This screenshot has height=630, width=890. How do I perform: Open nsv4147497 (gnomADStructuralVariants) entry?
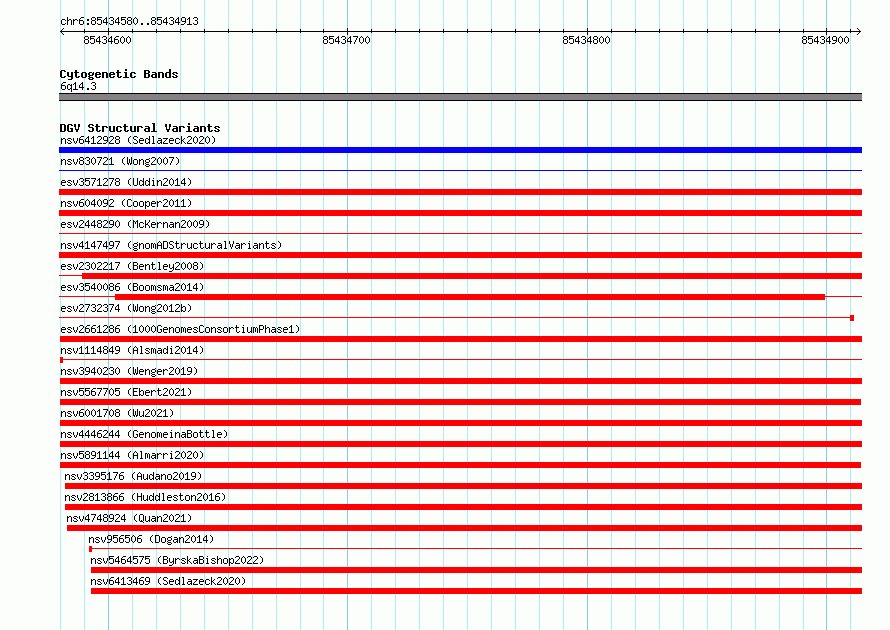click(171, 245)
